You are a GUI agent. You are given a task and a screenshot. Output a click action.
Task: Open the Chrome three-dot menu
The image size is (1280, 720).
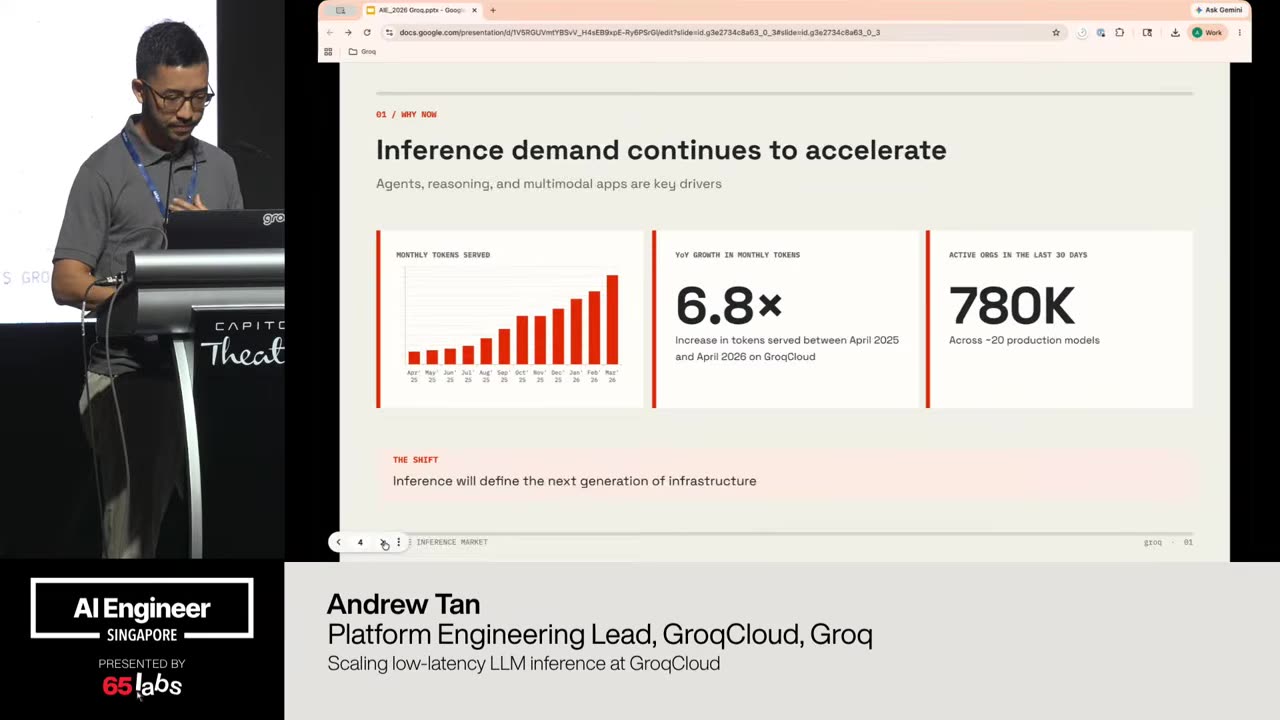click(x=1239, y=32)
